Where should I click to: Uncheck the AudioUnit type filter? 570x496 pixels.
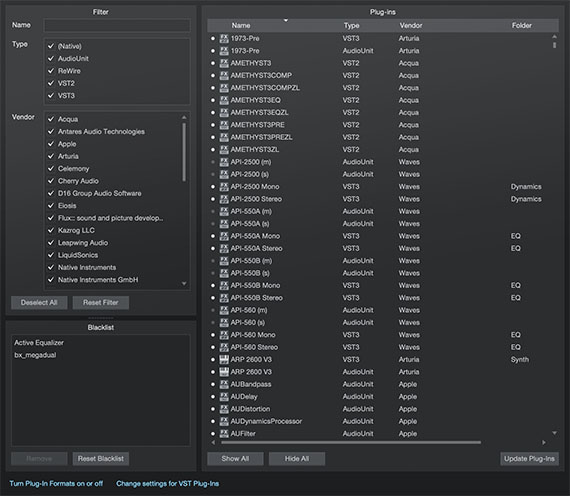coord(51,59)
